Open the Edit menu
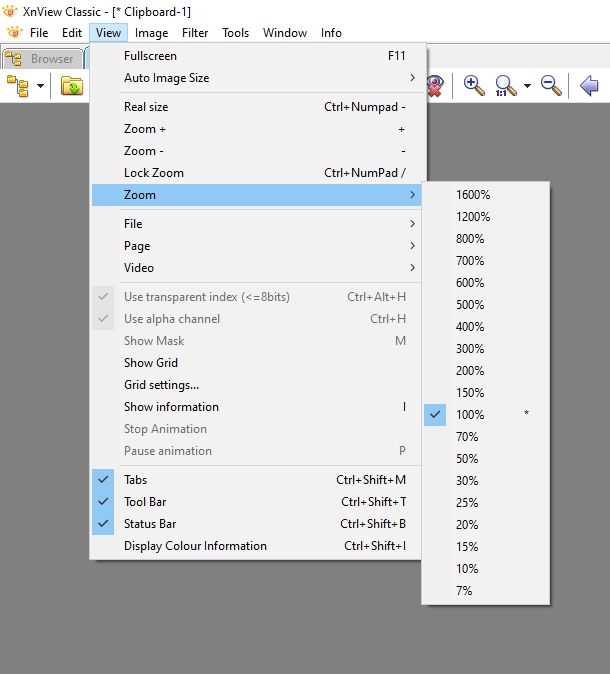 72,33
